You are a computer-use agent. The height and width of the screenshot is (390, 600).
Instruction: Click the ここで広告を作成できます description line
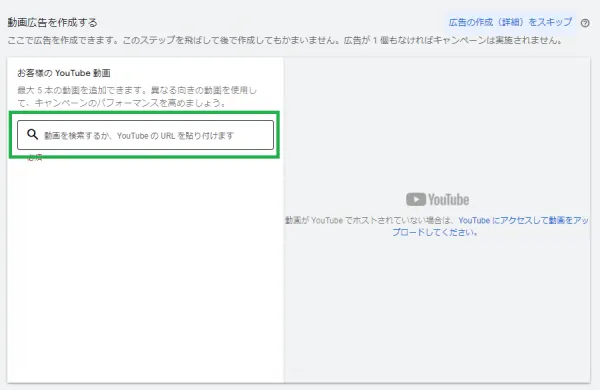tap(285, 40)
